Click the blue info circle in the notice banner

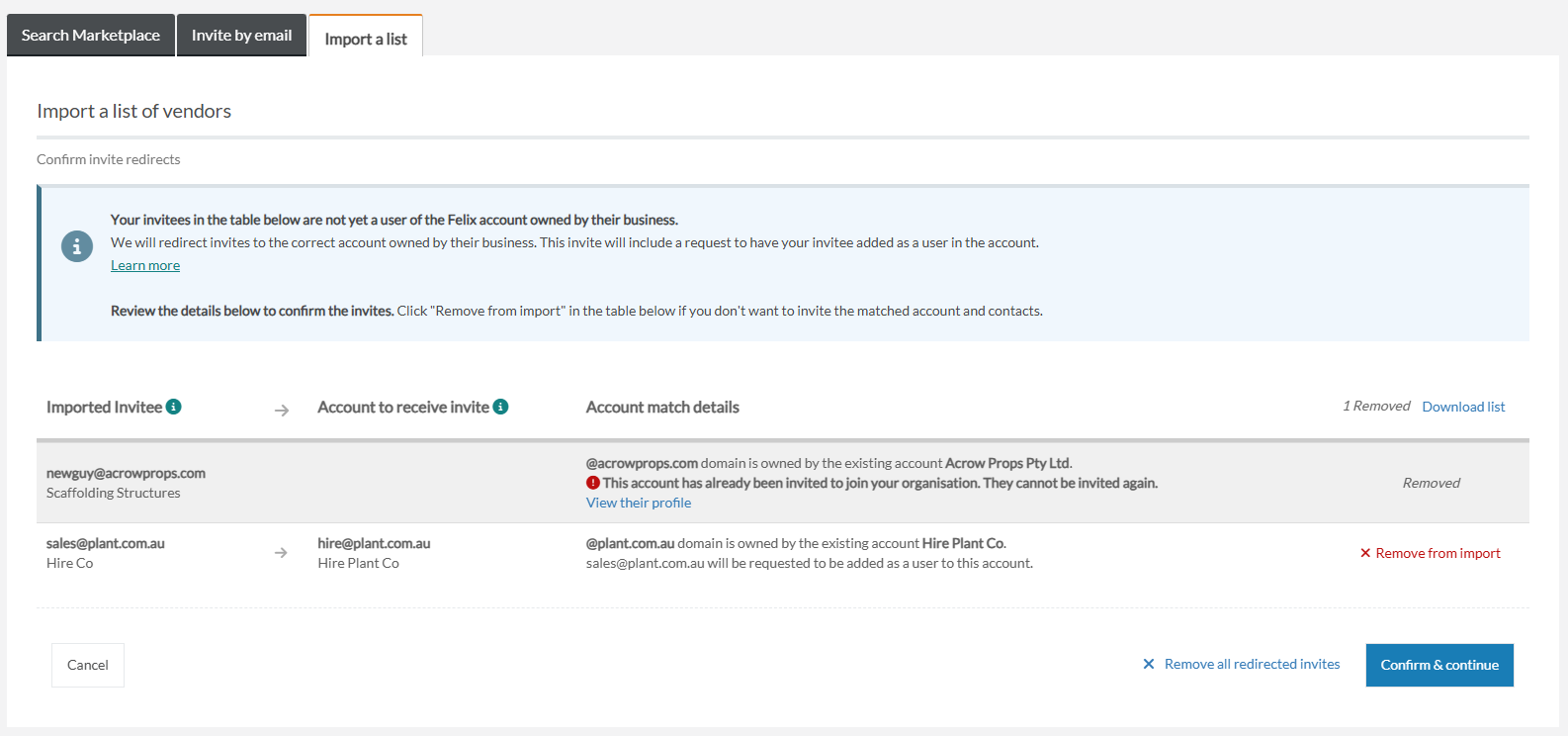[x=77, y=246]
